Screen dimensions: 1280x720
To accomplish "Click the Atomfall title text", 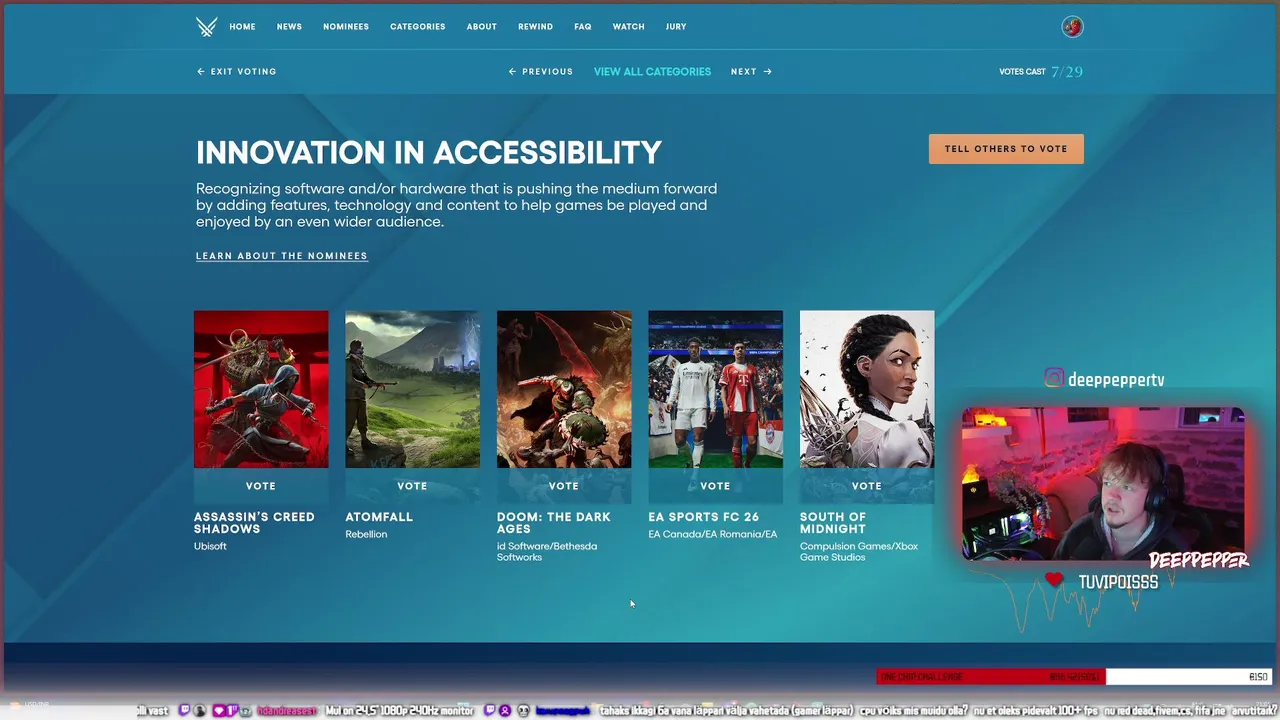I will [379, 517].
